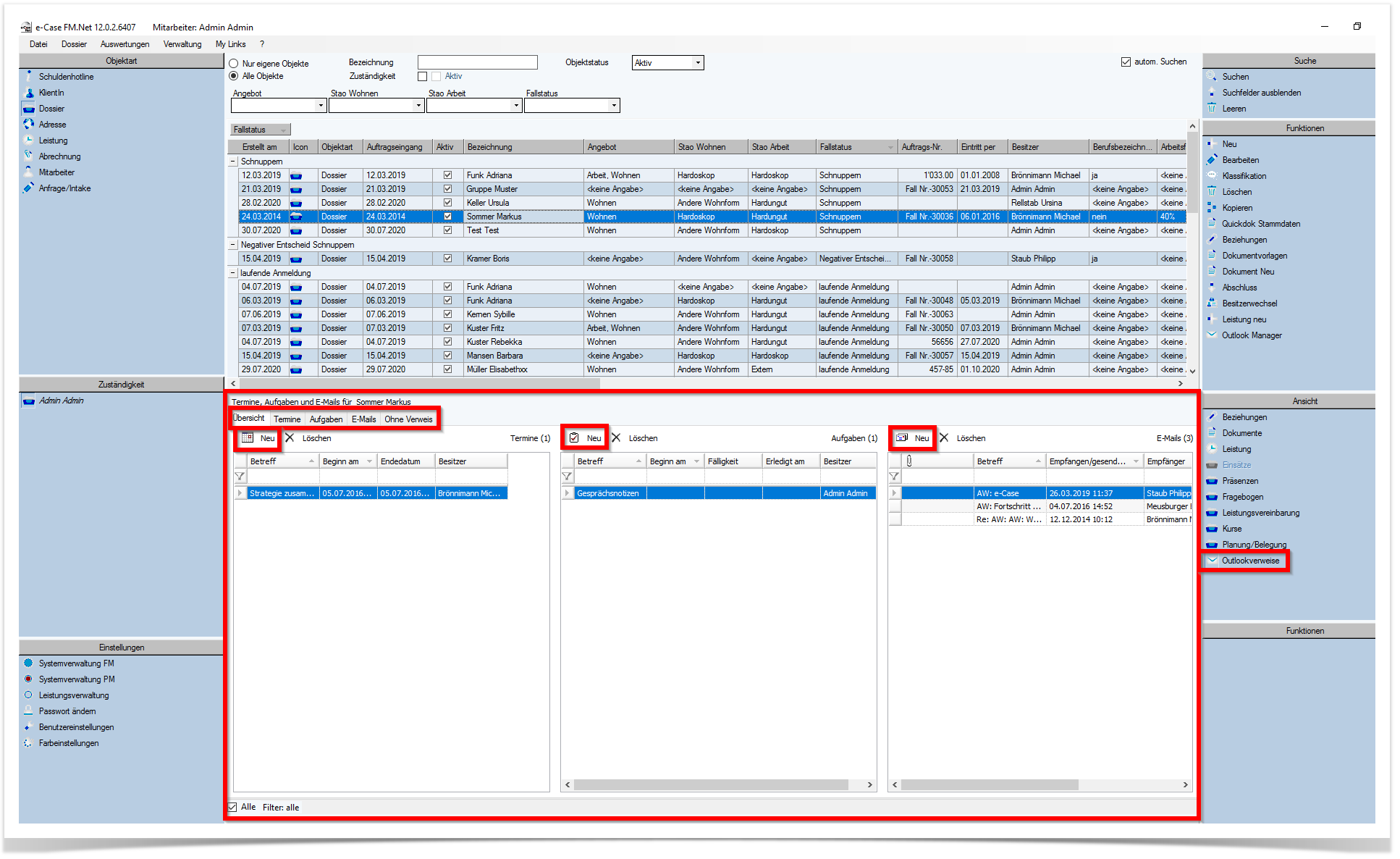
Task: Click the Bezeichnung search input field
Action: (x=478, y=62)
